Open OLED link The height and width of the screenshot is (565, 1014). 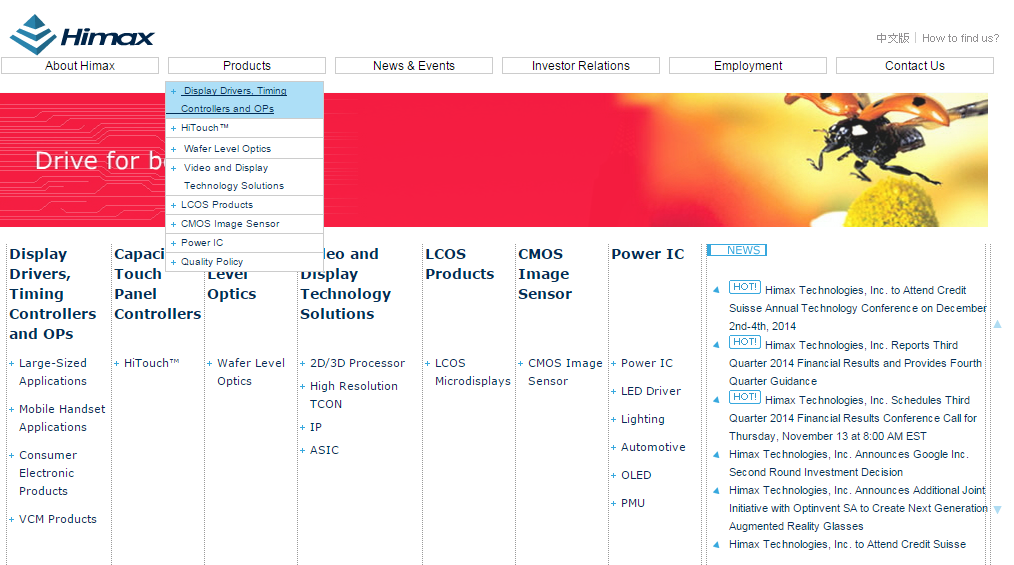(x=636, y=475)
